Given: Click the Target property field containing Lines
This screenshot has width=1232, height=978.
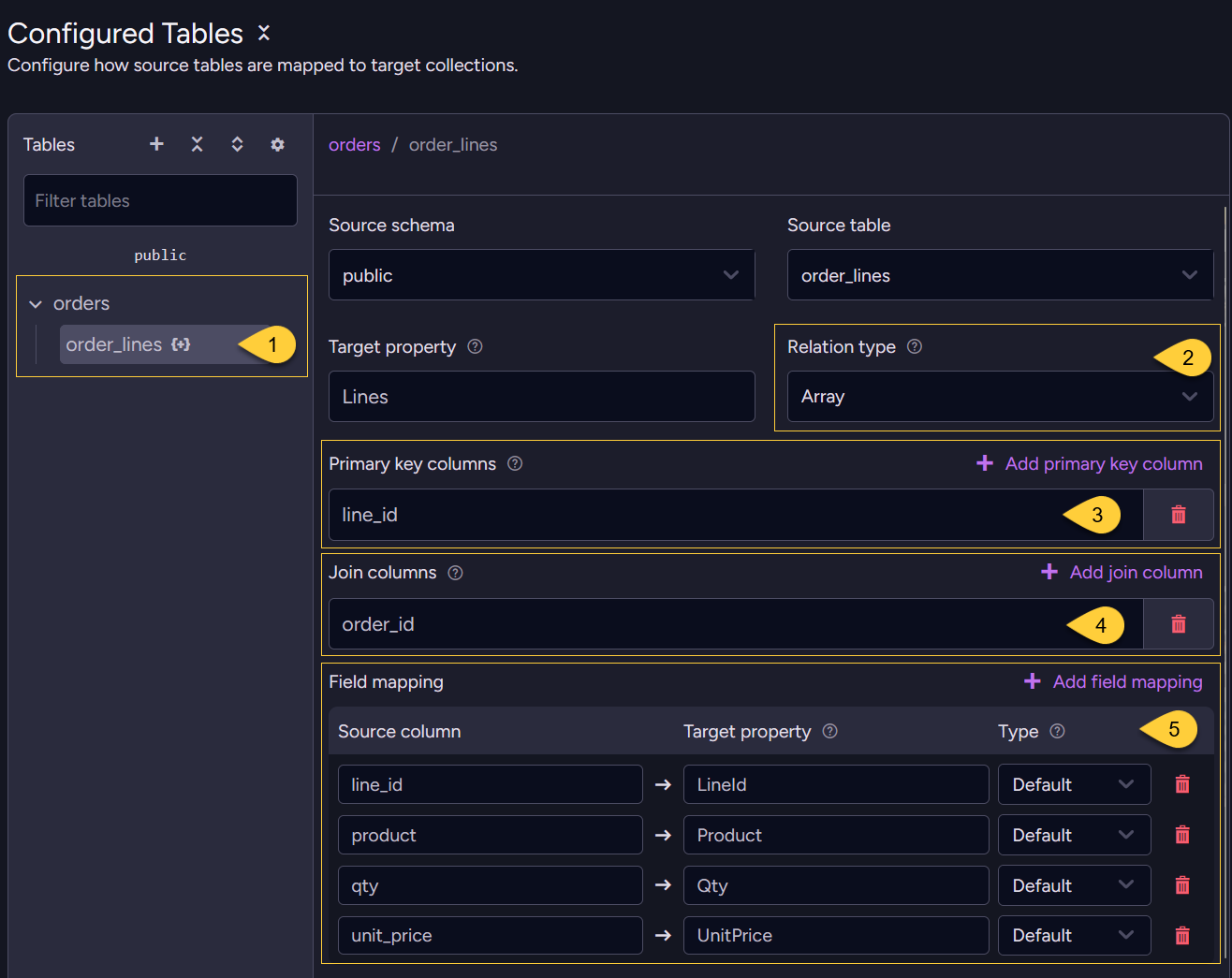Looking at the screenshot, I should [x=541, y=397].
